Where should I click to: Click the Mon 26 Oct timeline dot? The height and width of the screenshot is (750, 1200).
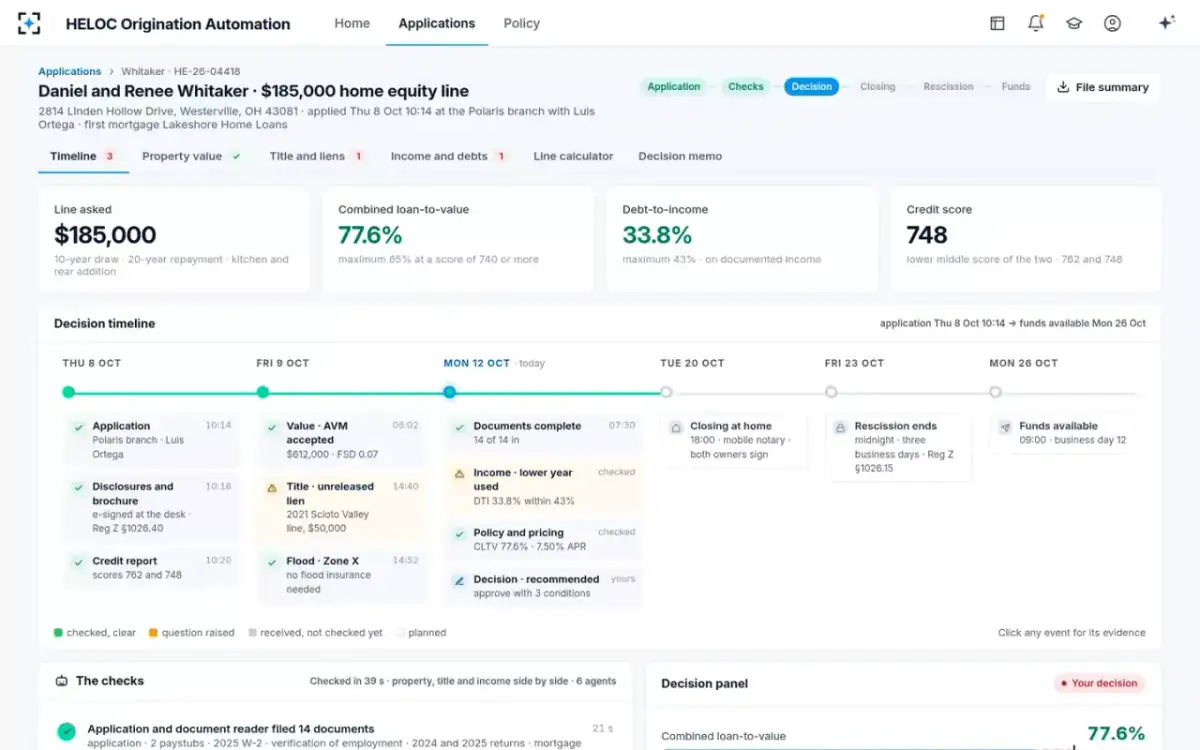[995, 393]
